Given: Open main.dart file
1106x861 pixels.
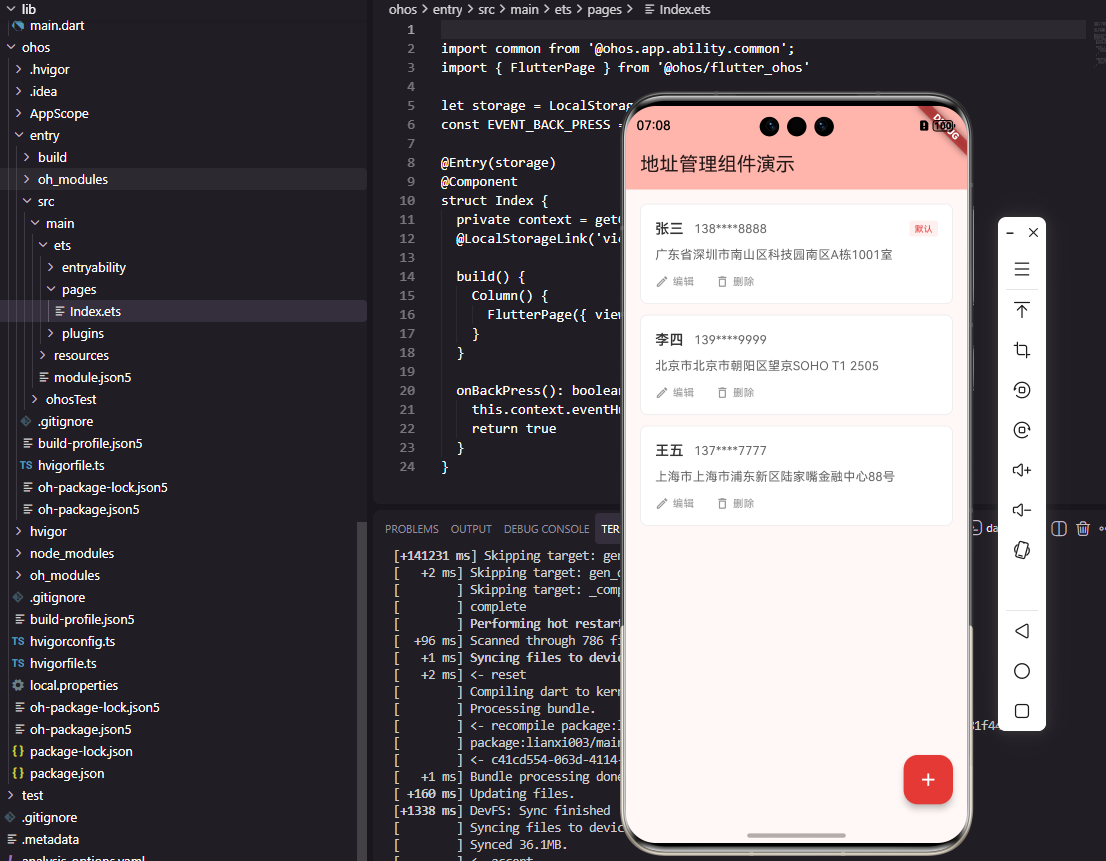Looking at the screenshot, I should 57,25.
